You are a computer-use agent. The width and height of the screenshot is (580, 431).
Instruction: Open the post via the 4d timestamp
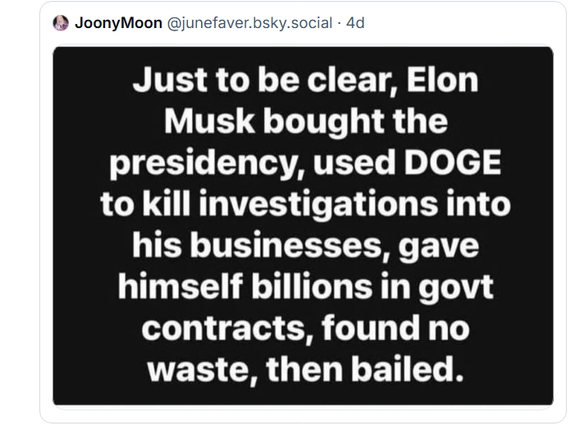[355, 23]
